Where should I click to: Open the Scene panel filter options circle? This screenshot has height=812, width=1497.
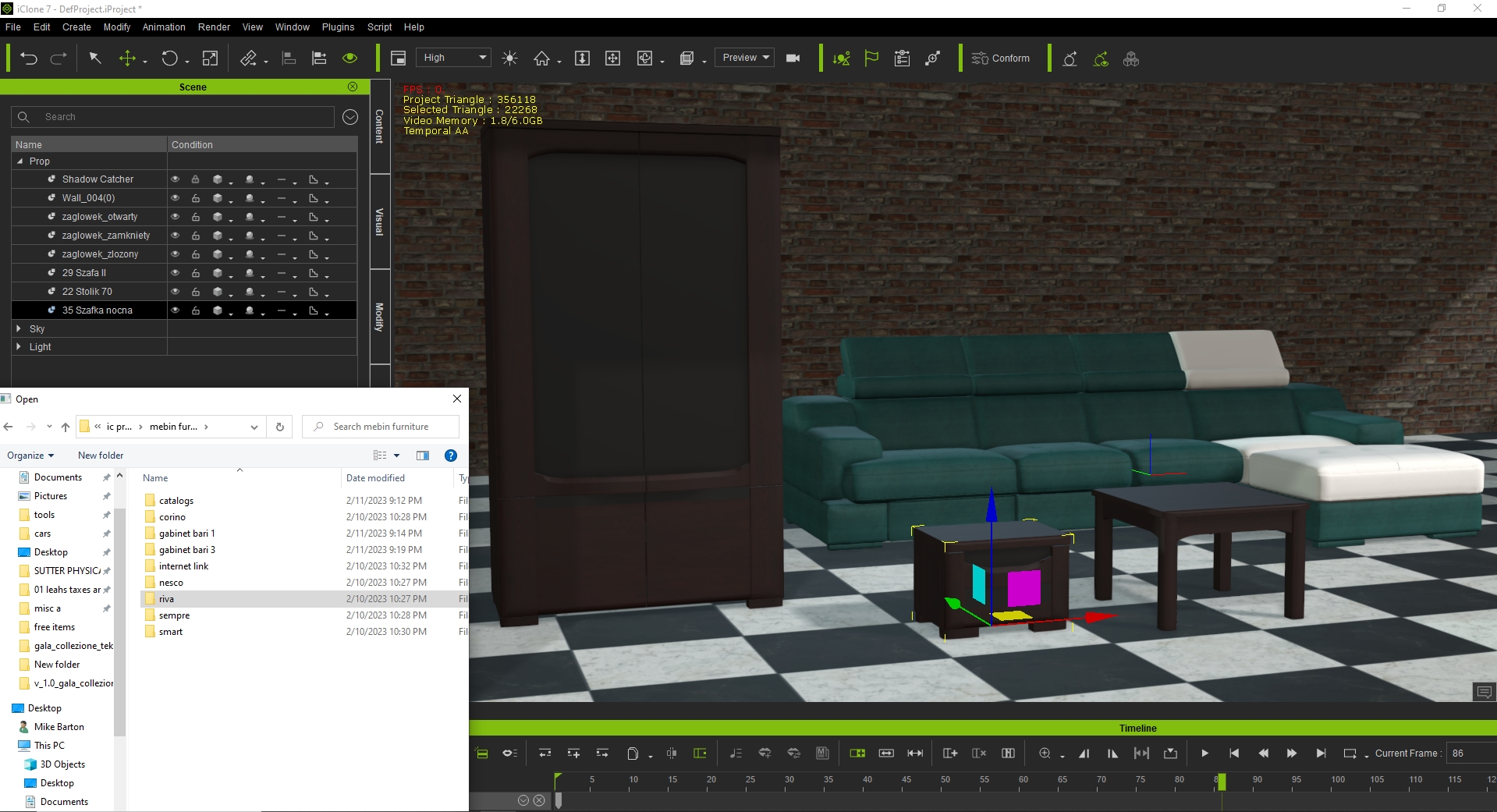point(350,117)
